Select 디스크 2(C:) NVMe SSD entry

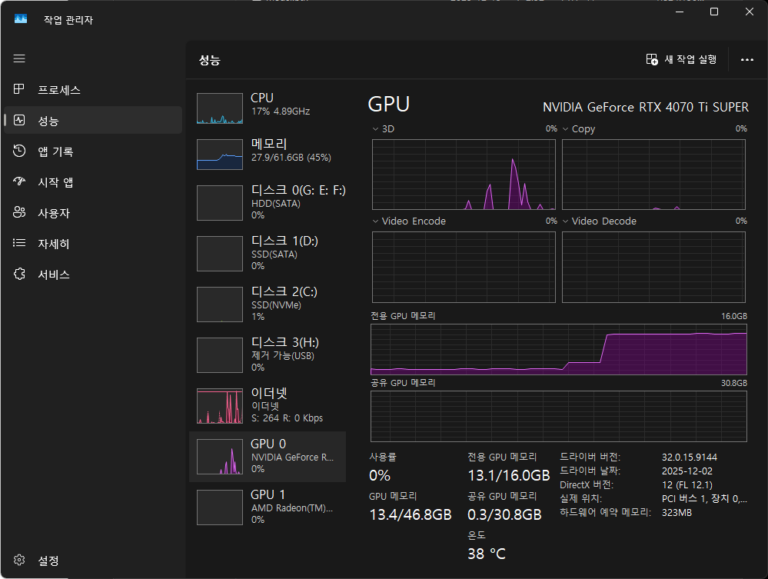pyautogui.click(x=267, y=304)
